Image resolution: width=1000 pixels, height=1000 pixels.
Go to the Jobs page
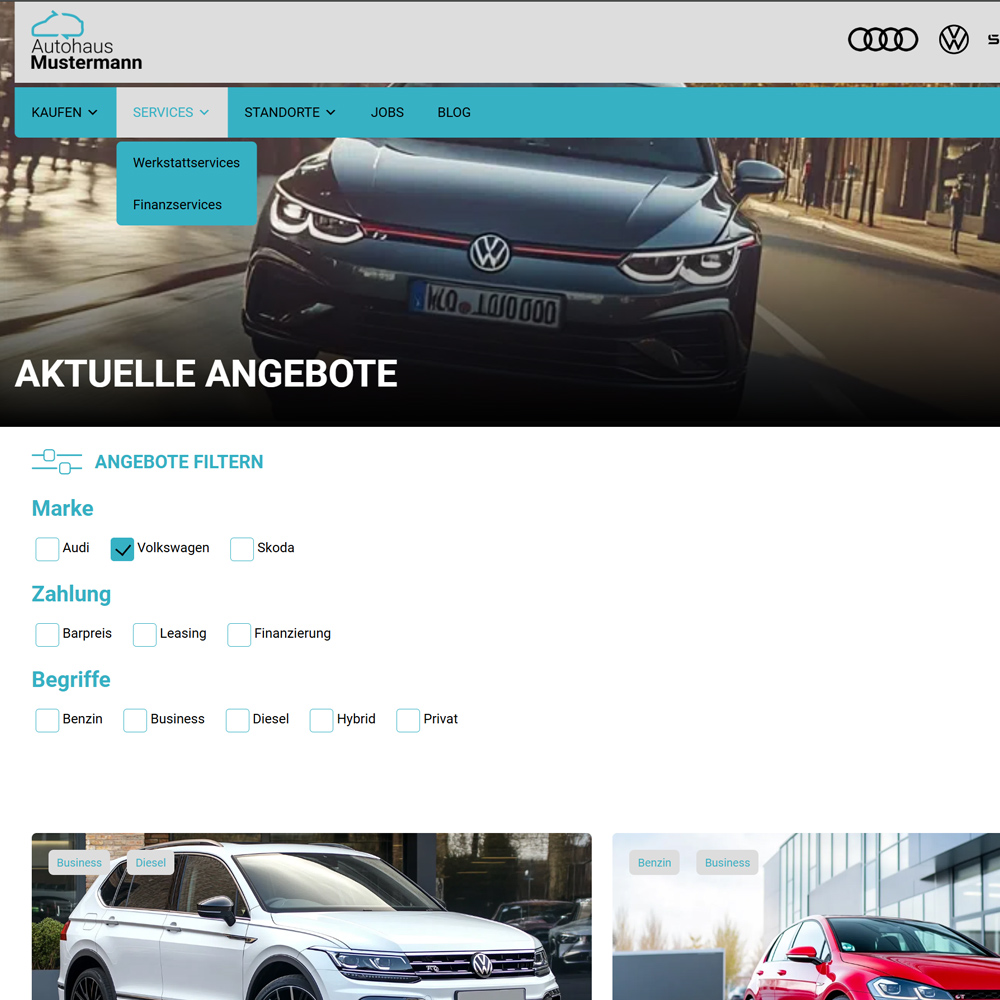point(387,112)
